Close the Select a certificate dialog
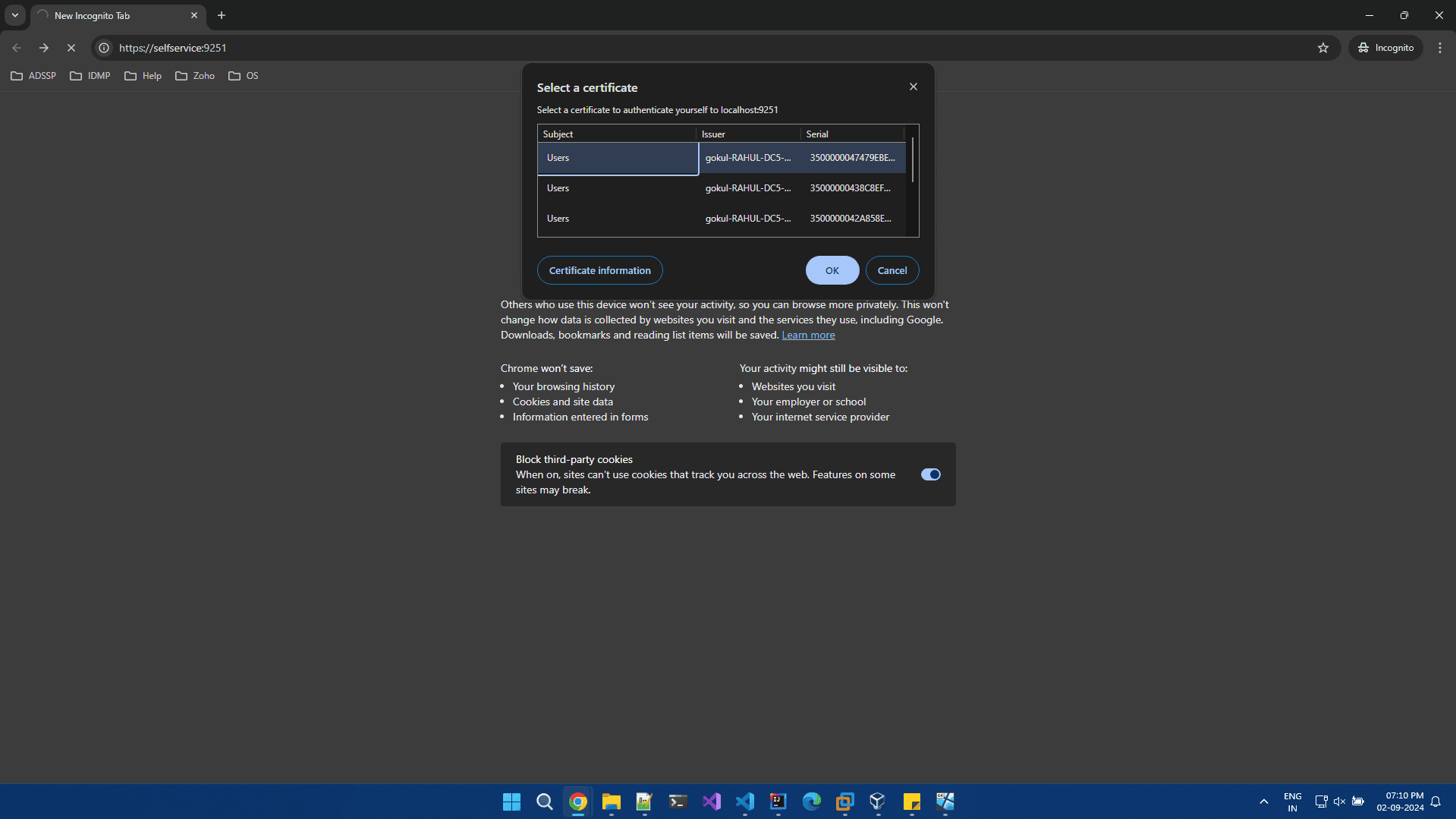The image size is (1456, 819). coord(914,87)
